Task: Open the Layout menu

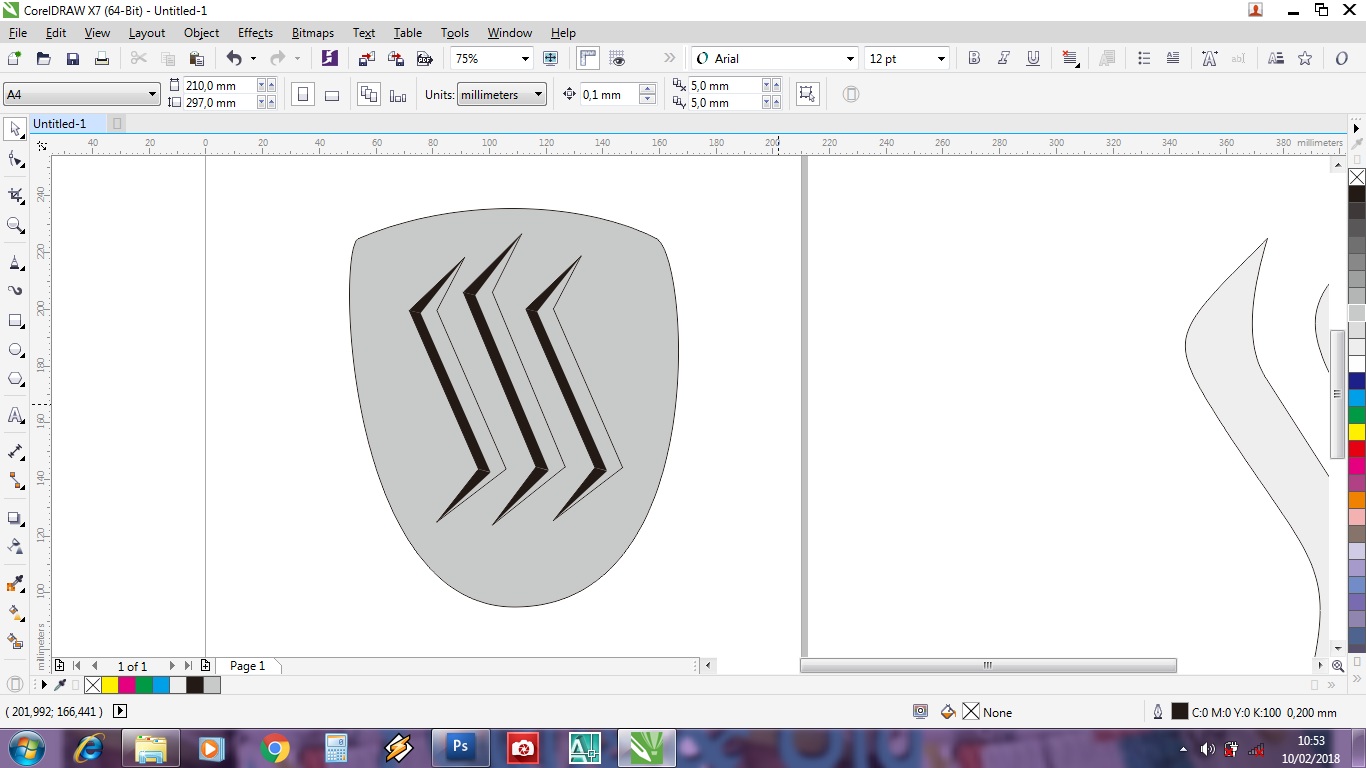Action: click(x=147, y=33)
